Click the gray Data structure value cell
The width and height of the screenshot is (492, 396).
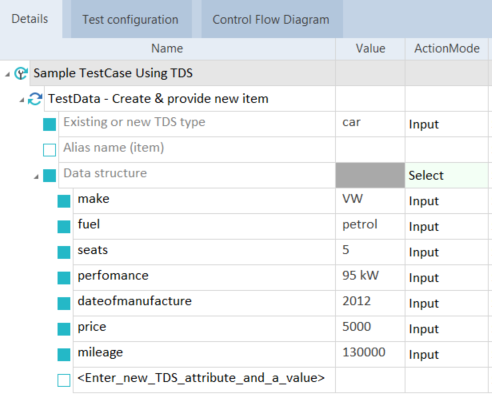370,175
